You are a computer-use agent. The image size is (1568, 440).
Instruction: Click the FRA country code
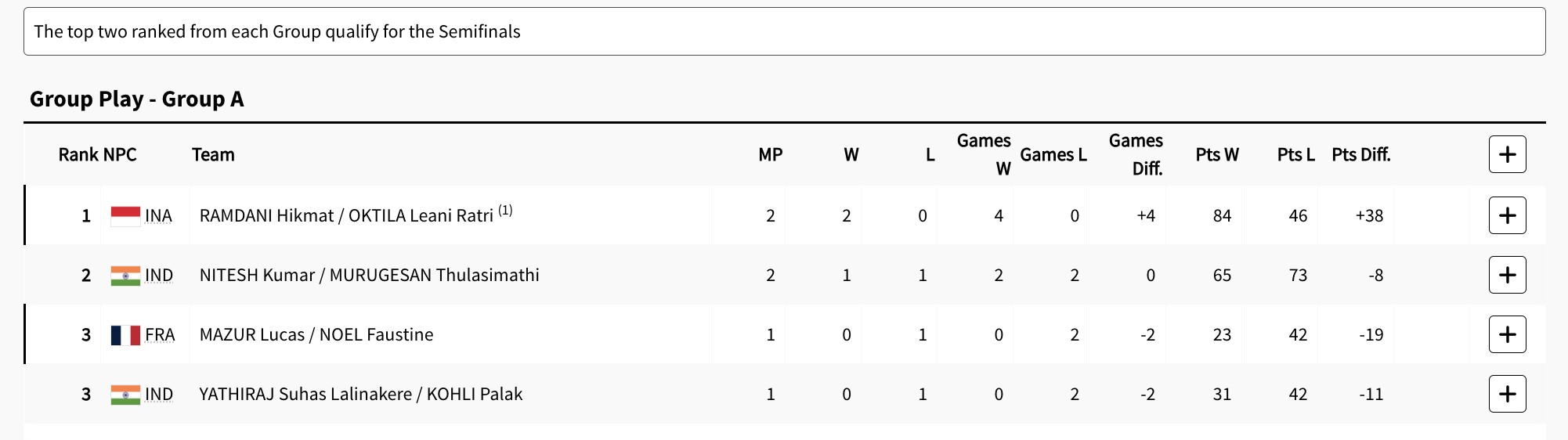(x=160, y=335)
